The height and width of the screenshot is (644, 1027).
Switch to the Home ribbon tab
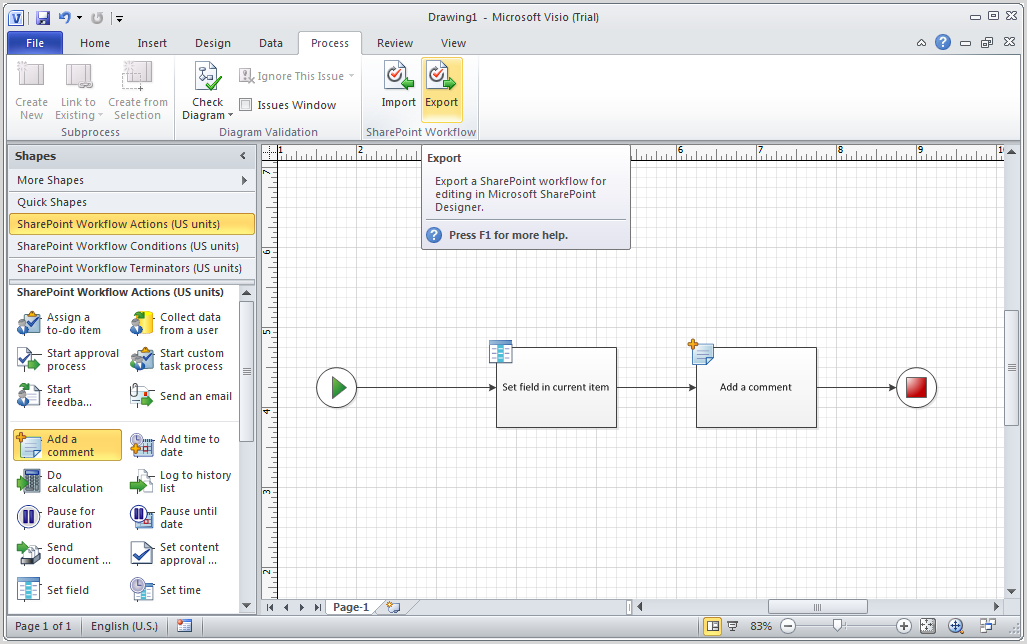pos(95,43)
